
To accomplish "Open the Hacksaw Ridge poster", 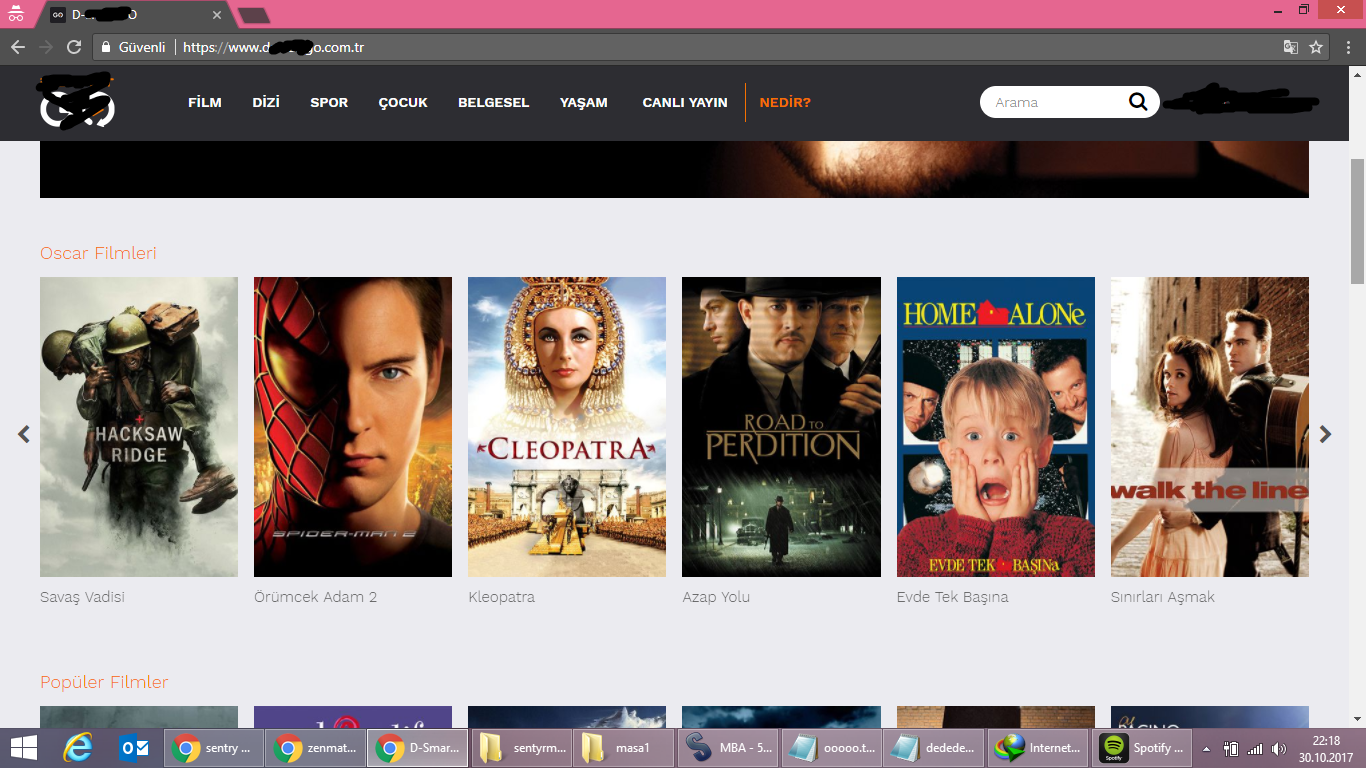I will click(139, 427).
